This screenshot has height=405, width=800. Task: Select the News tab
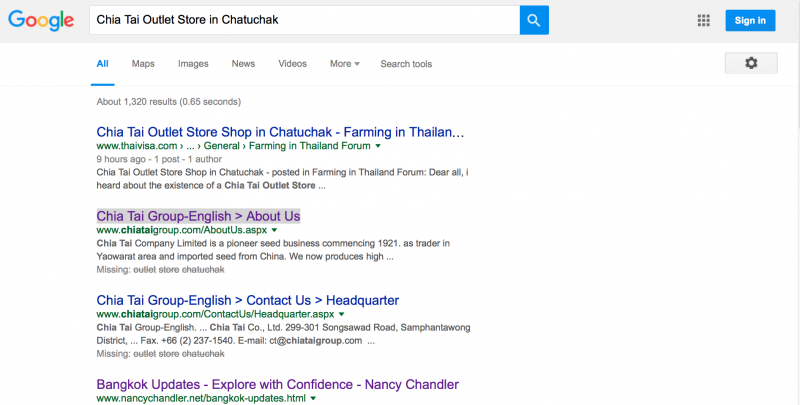[243, 64]
